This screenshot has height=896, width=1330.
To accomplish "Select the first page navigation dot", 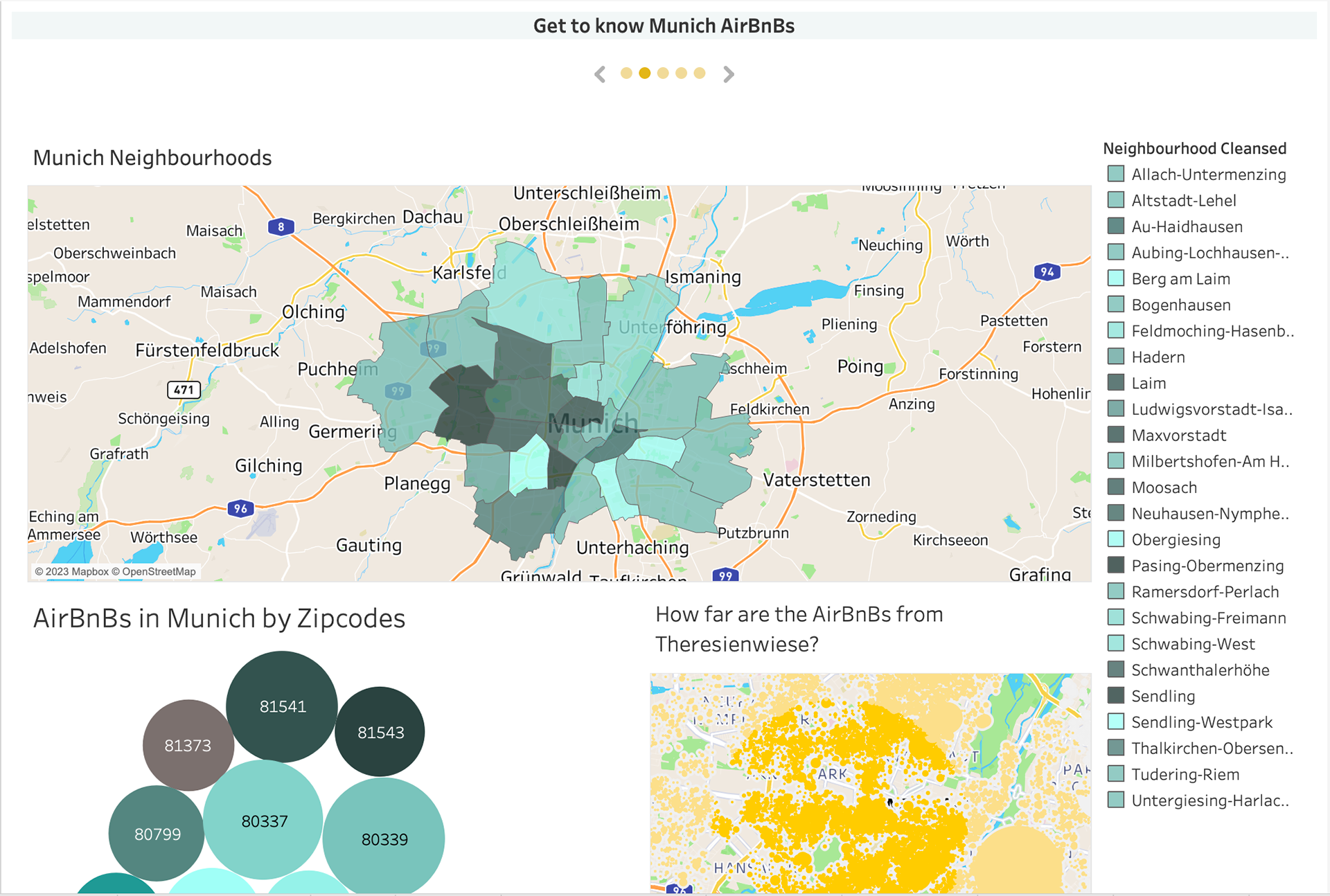I will click(626, 73).
